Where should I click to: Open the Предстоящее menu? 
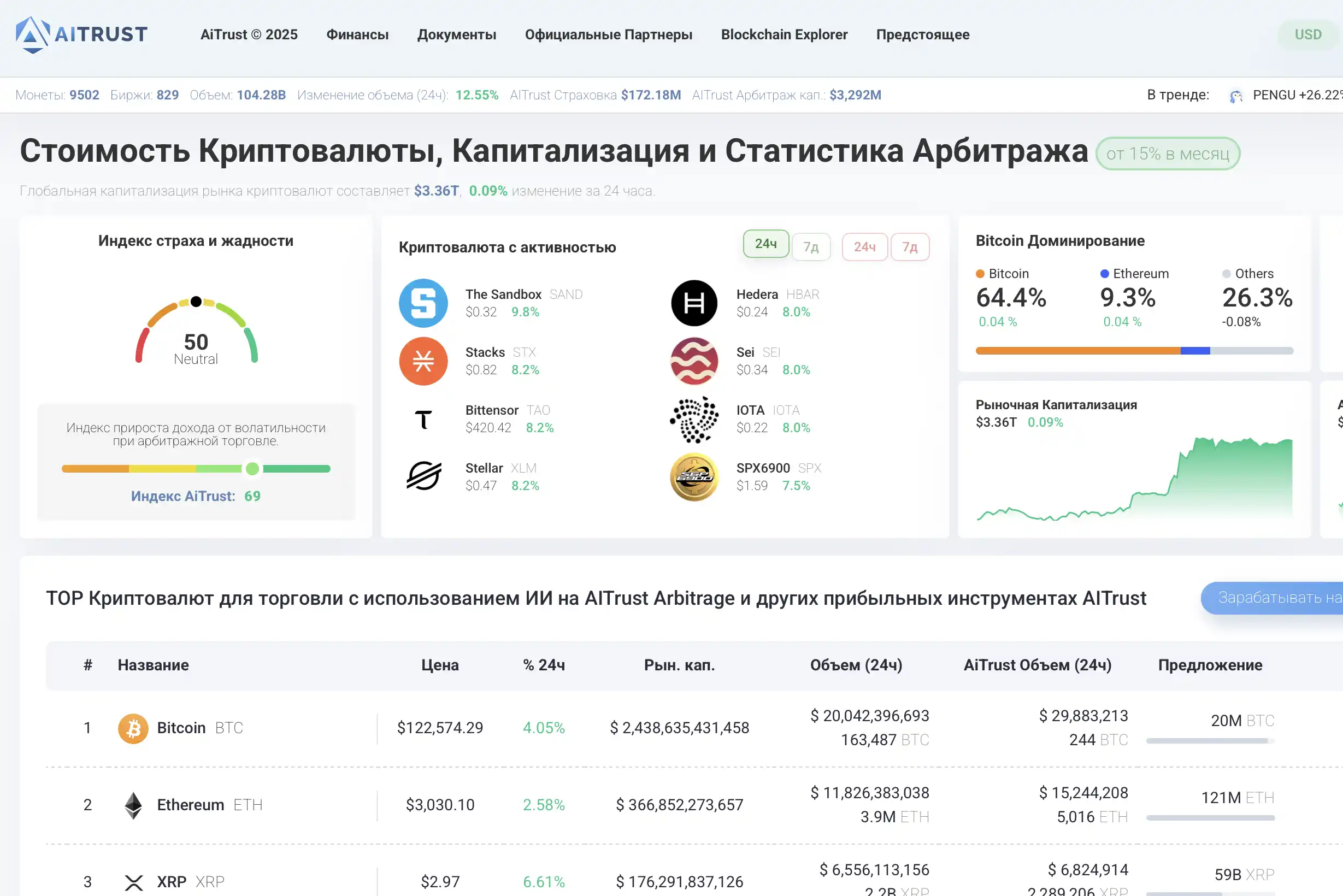(922, 35)
